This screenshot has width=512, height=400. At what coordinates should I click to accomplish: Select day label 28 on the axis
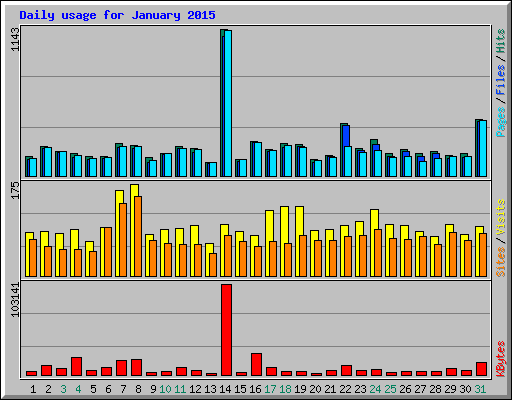pyautogui.click(x=435, y=389)
